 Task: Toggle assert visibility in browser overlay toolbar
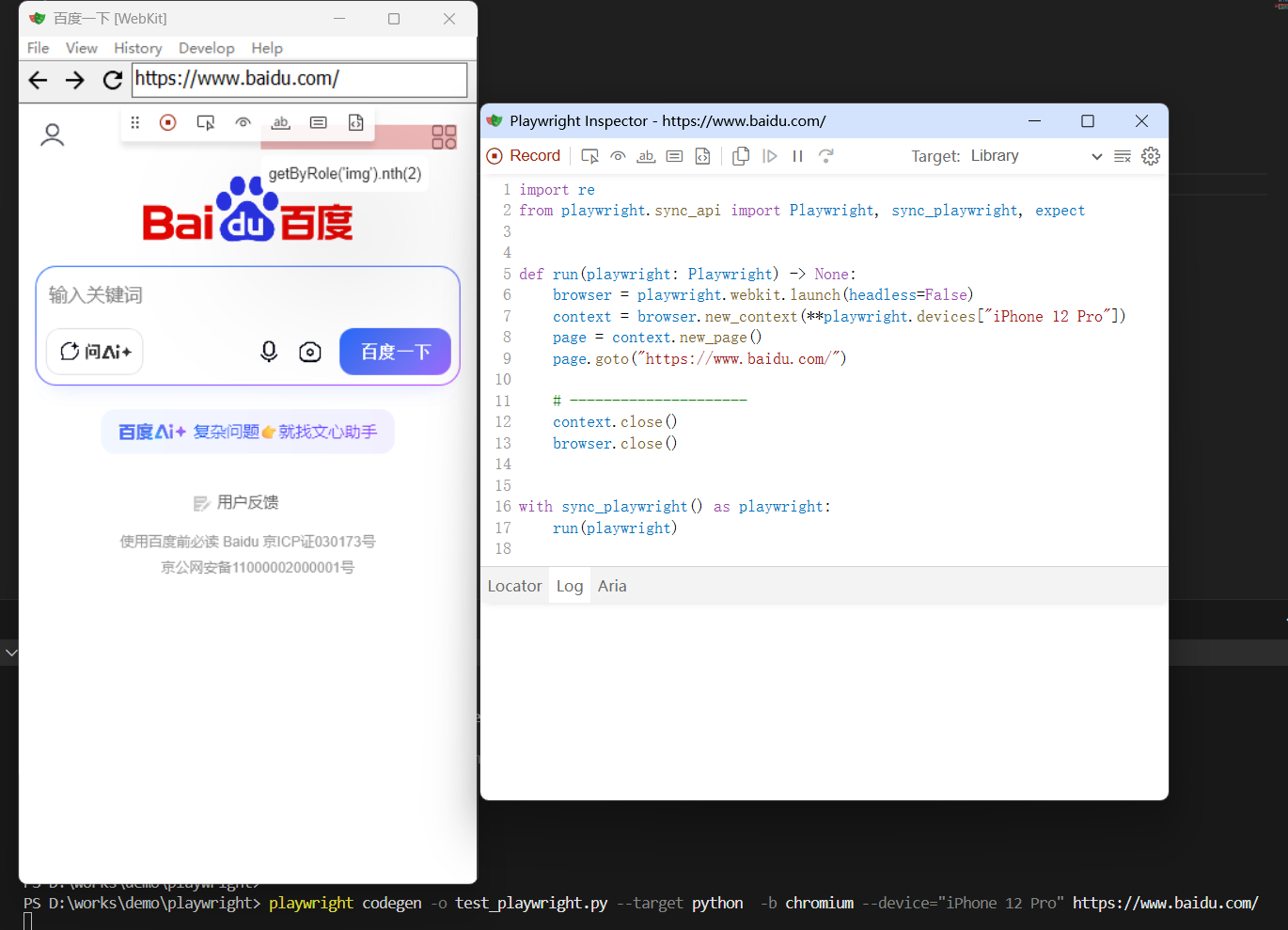243,122
